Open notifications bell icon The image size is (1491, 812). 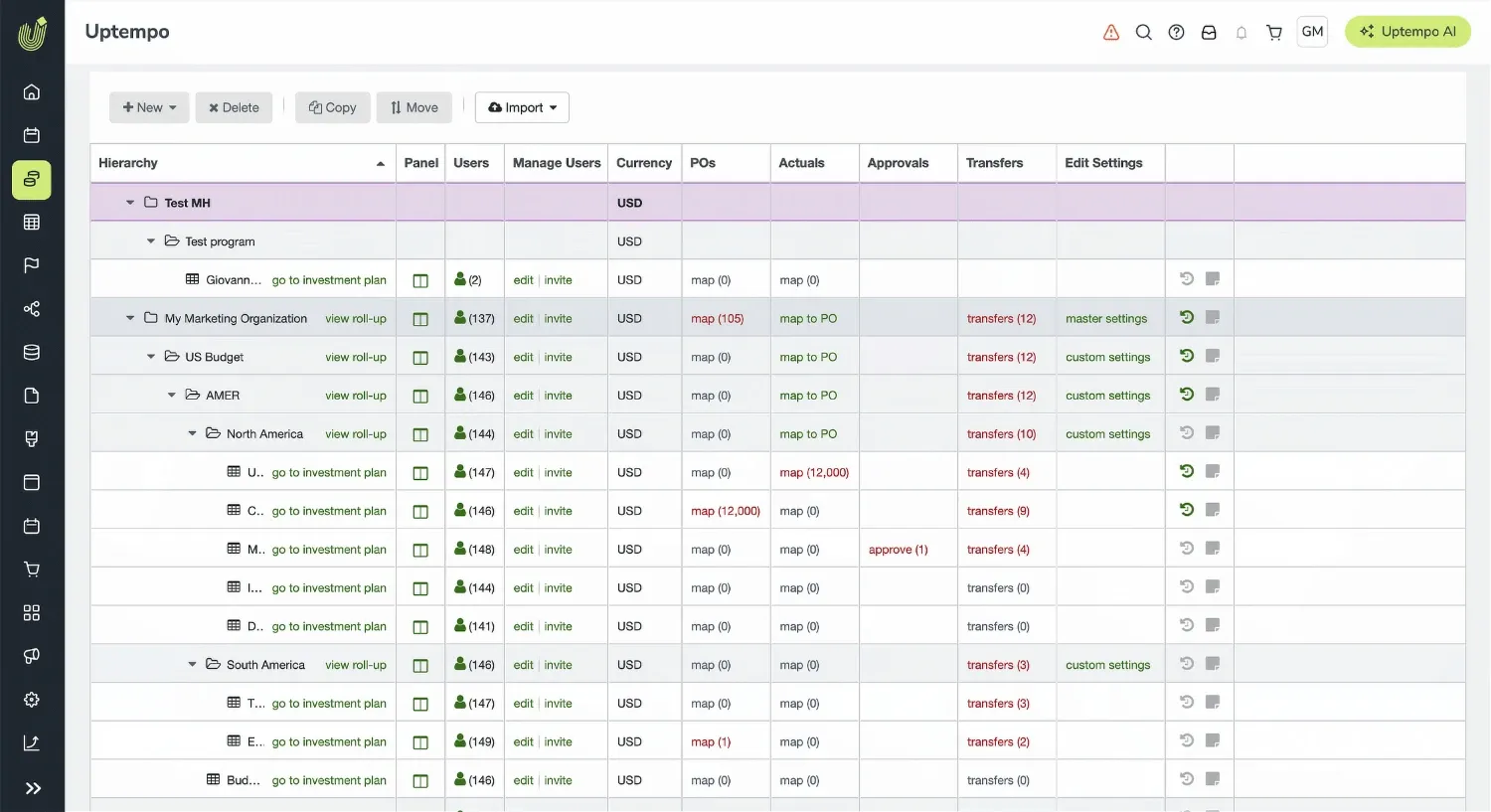point(1242,33)
